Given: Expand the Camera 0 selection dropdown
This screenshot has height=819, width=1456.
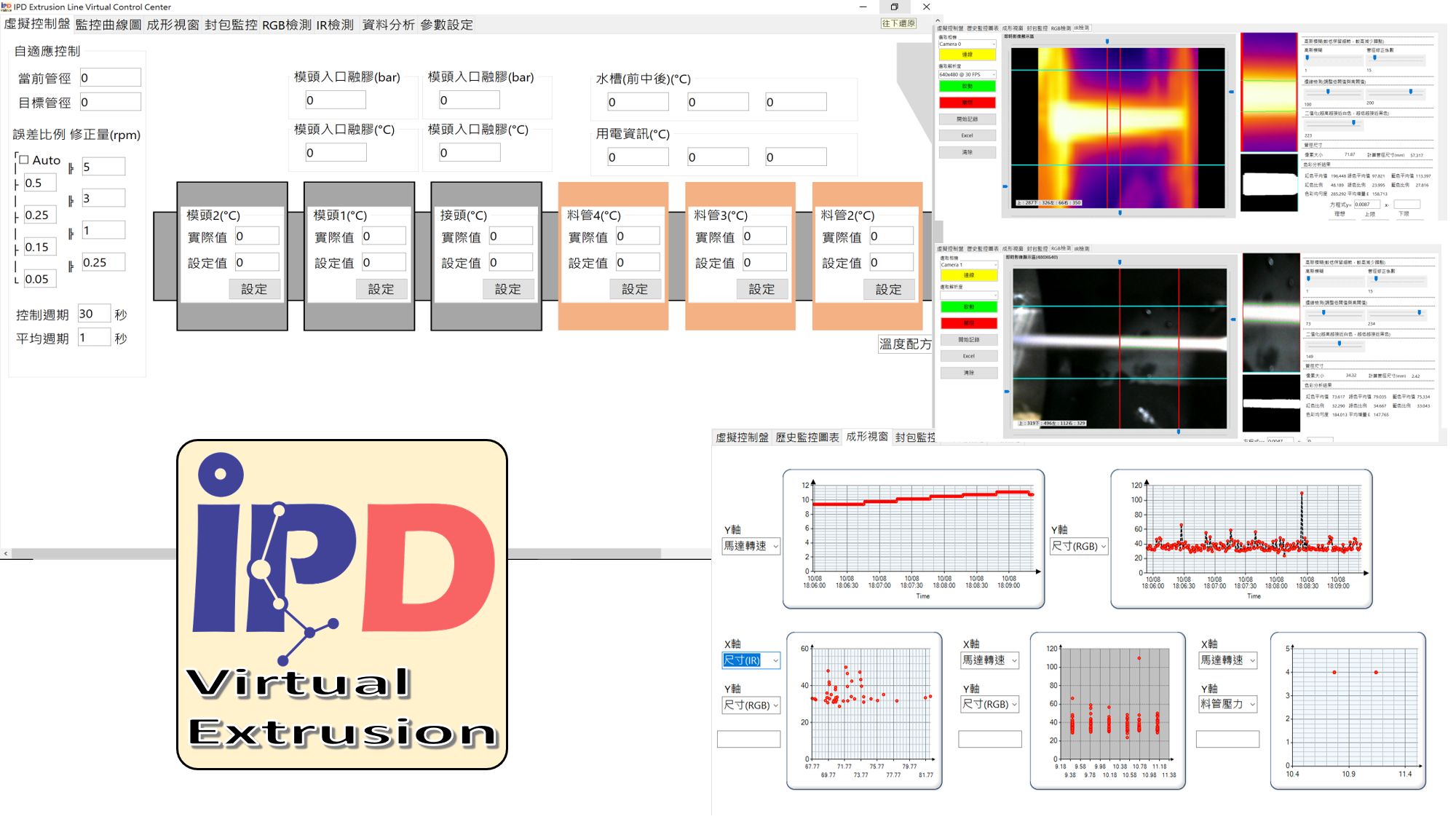Looking at the screenshot, I should click(993, 44).
